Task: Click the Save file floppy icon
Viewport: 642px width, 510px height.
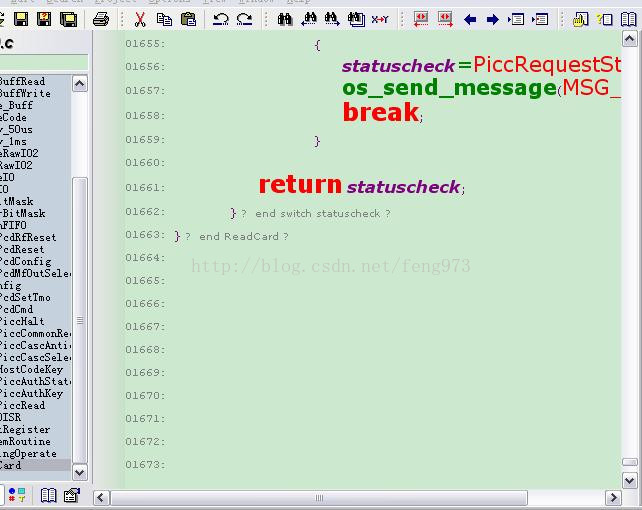Action: [20, 19]
